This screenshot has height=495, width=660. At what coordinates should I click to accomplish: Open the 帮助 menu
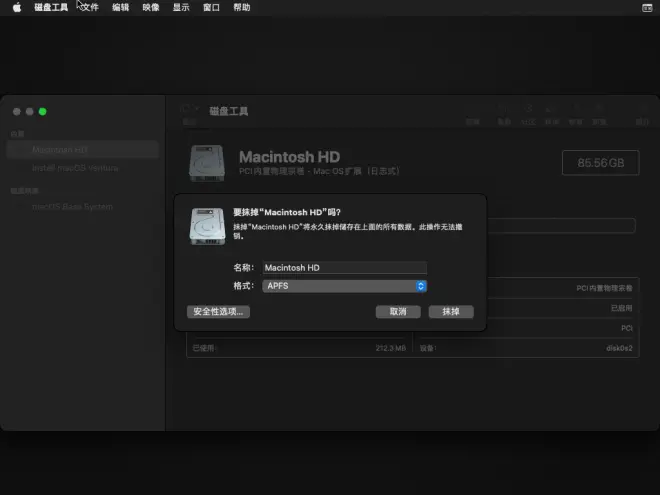(242, 7)
